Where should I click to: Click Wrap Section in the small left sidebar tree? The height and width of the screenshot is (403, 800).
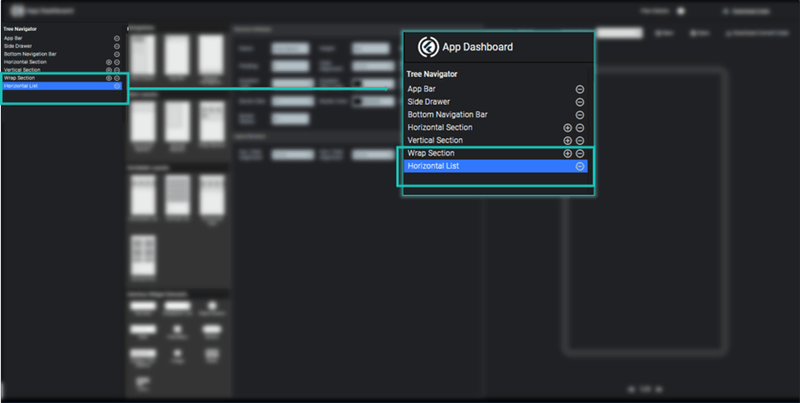coord(19,77)
